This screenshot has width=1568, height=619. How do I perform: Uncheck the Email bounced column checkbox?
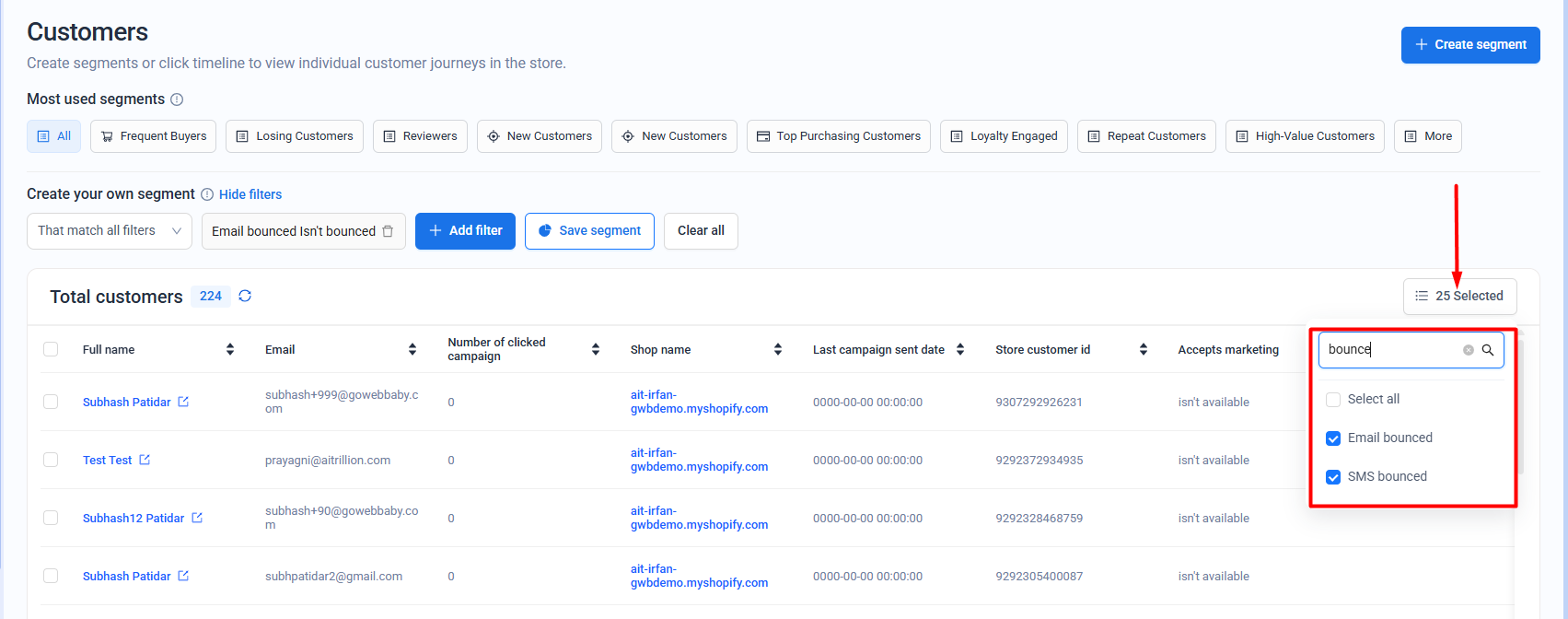click(1332, 438)
